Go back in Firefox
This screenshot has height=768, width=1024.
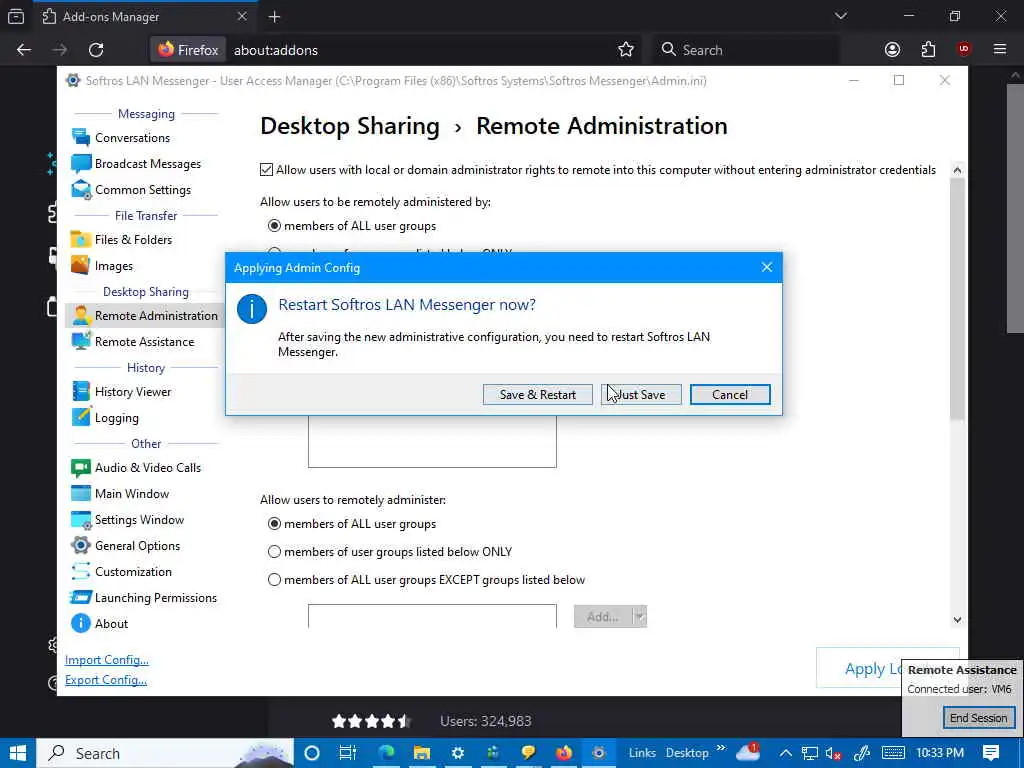tap(24, 50)
